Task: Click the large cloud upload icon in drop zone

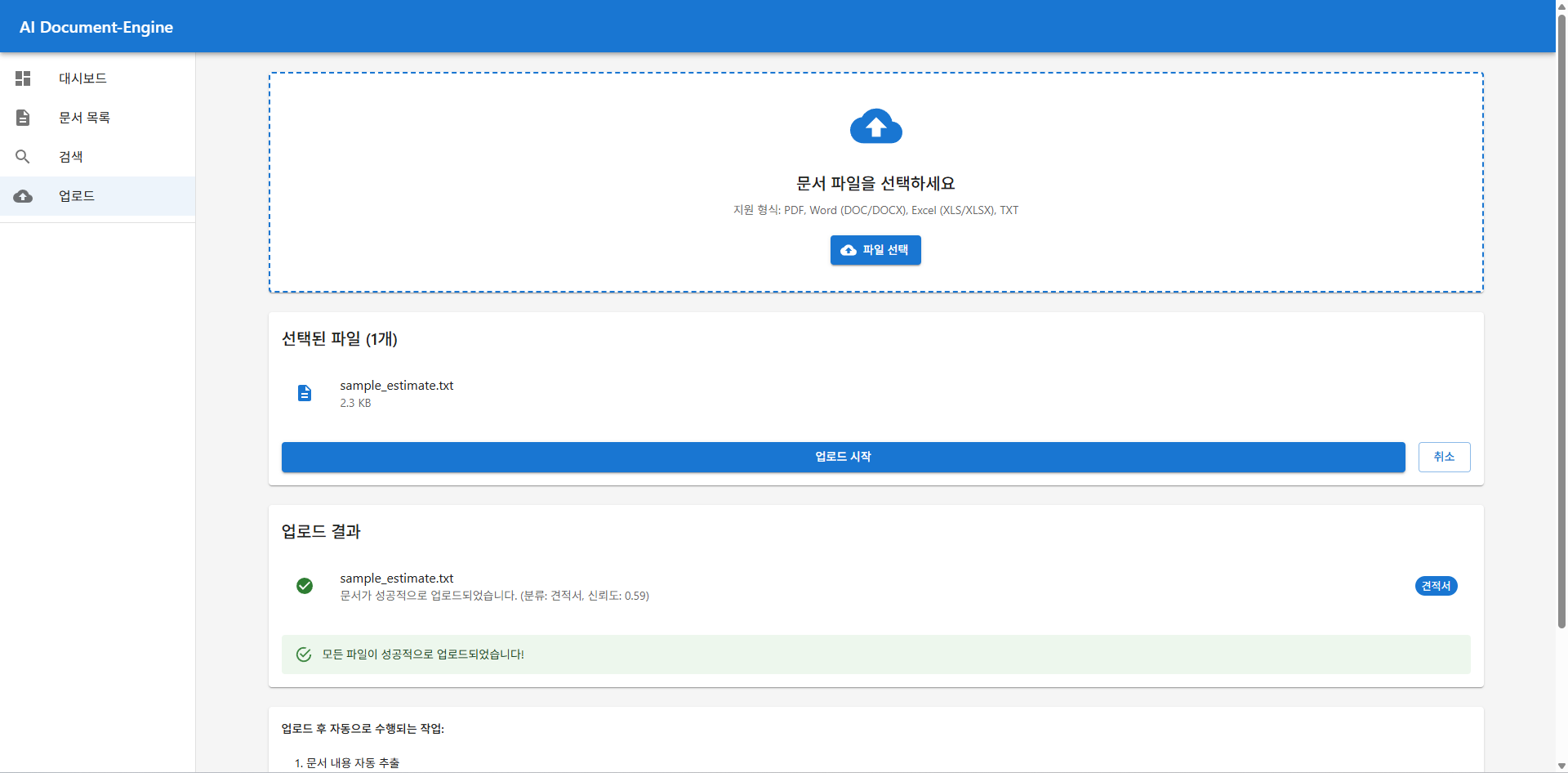Action: (875, 127)
